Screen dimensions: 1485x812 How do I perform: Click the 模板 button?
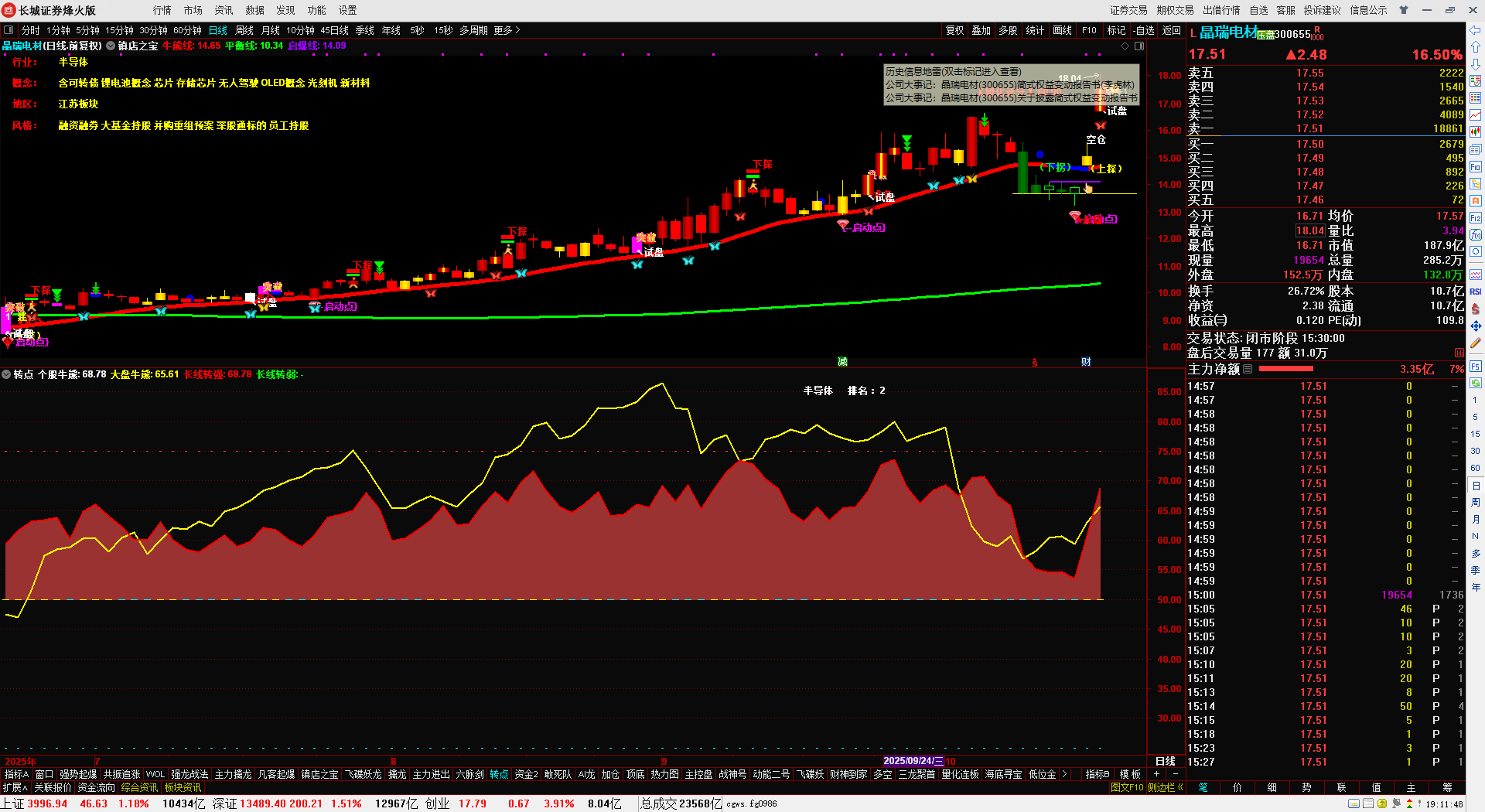point(1130,774)
